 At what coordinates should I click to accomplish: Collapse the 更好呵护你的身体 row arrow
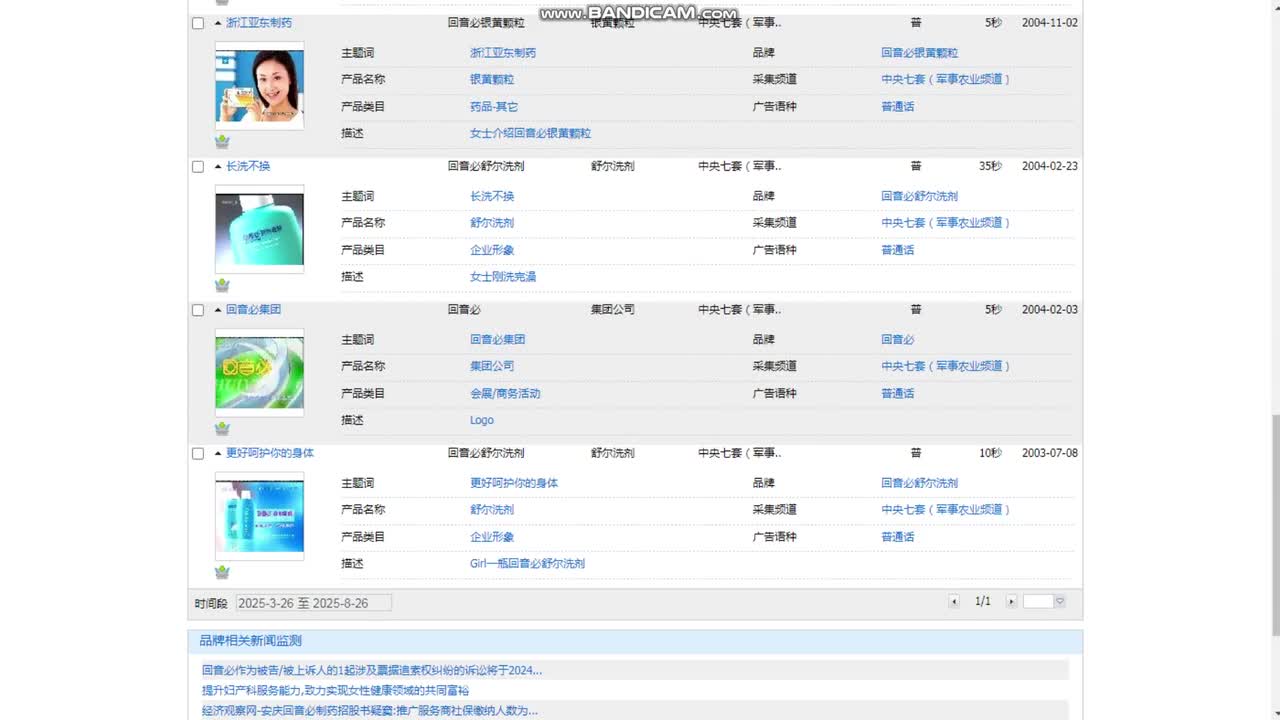pyautogui.click(x=218, y=453)
